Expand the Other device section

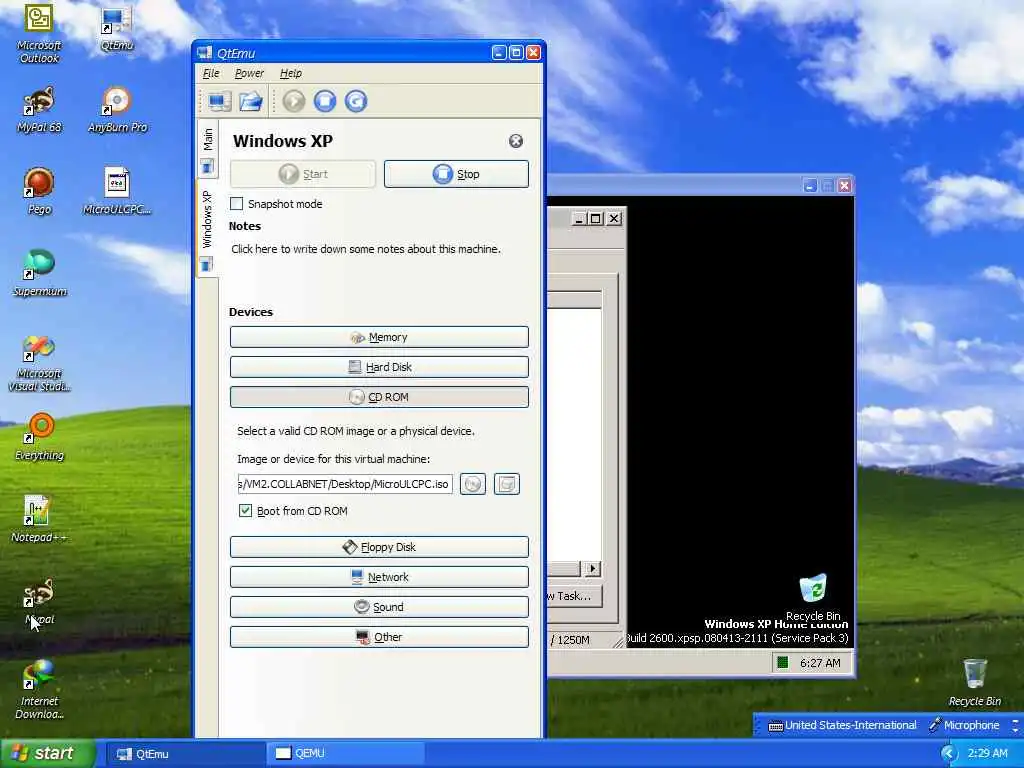(379, 637)
